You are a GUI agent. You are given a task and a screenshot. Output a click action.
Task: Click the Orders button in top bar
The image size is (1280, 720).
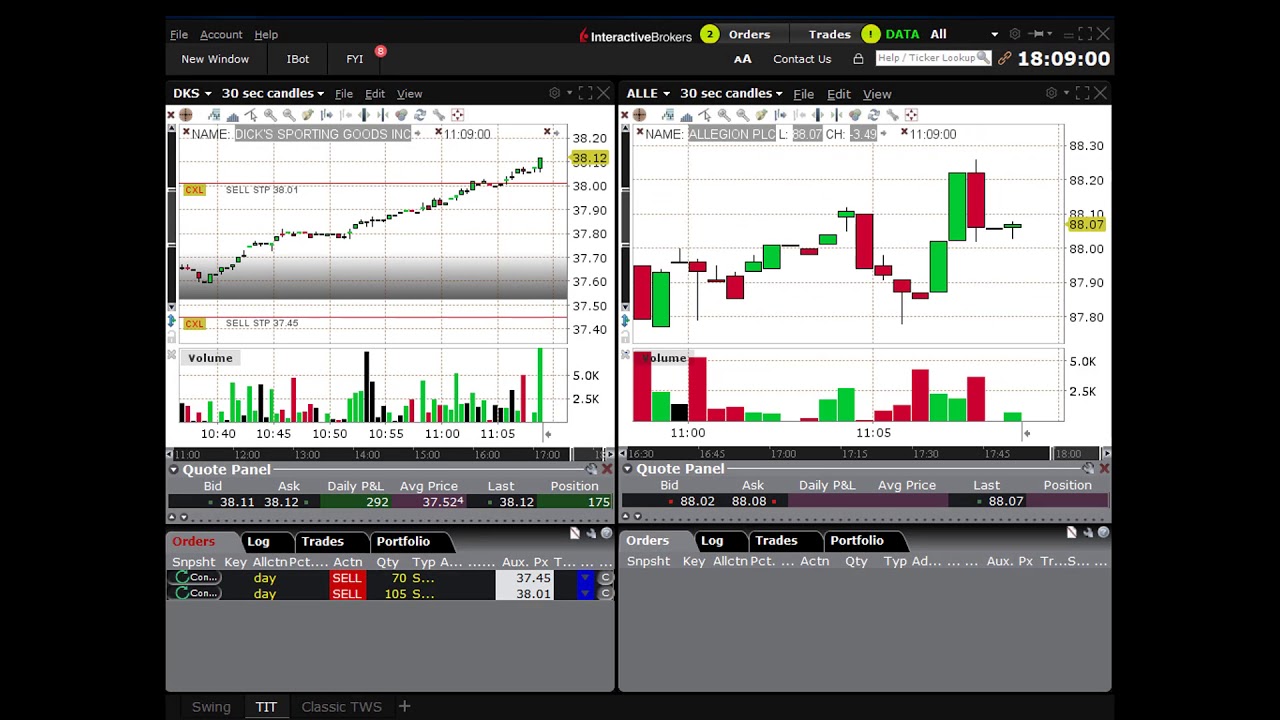point(749,34)
